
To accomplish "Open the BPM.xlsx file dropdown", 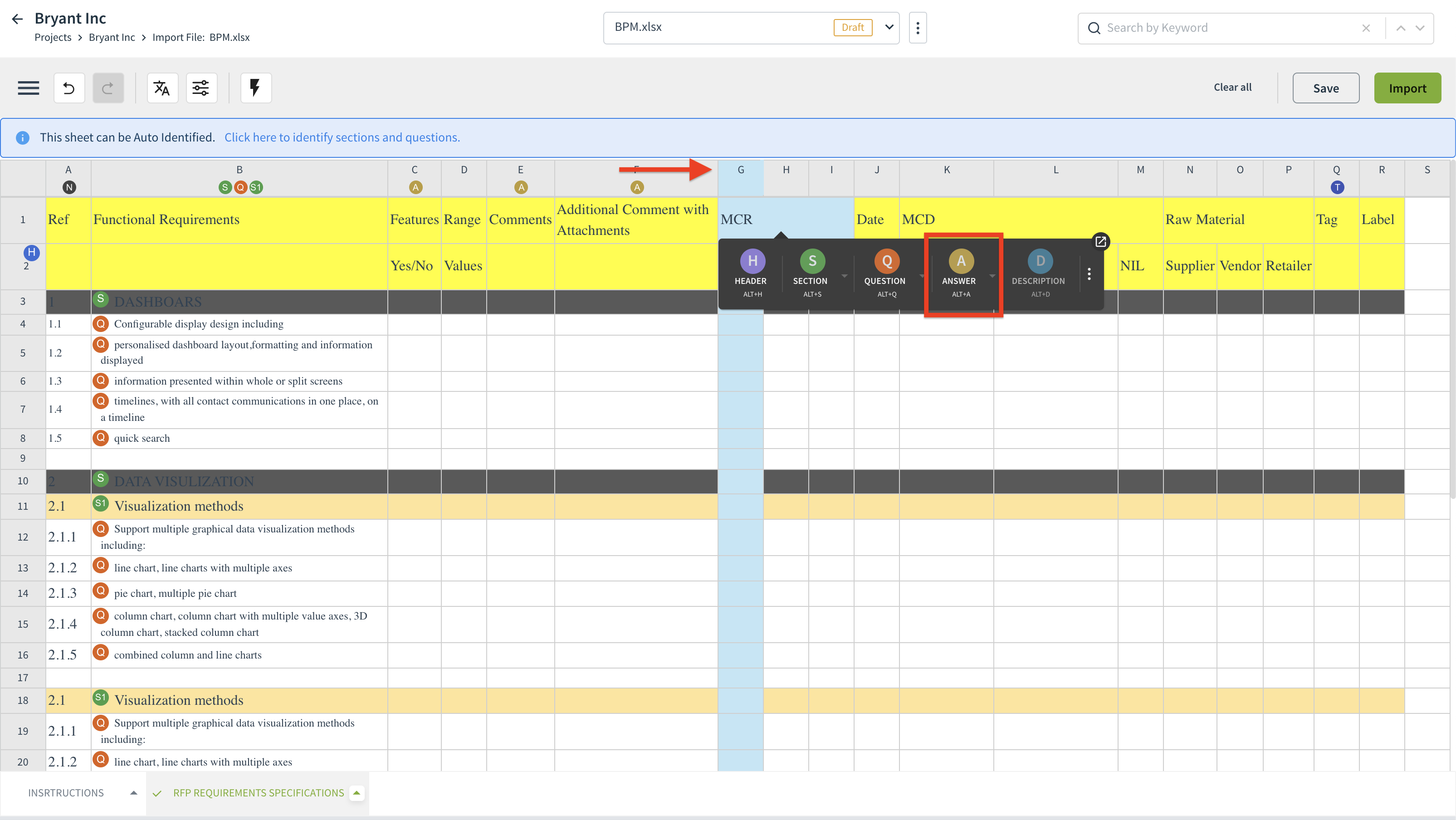I will 889,27.
